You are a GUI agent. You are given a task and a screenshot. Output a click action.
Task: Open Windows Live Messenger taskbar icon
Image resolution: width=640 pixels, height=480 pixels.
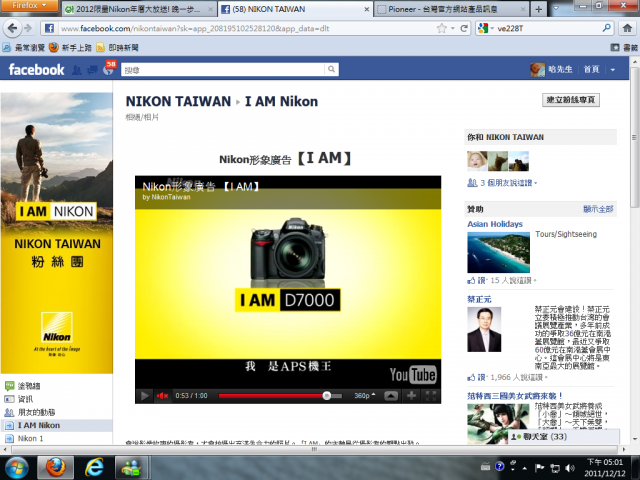(x=131, y=467)
